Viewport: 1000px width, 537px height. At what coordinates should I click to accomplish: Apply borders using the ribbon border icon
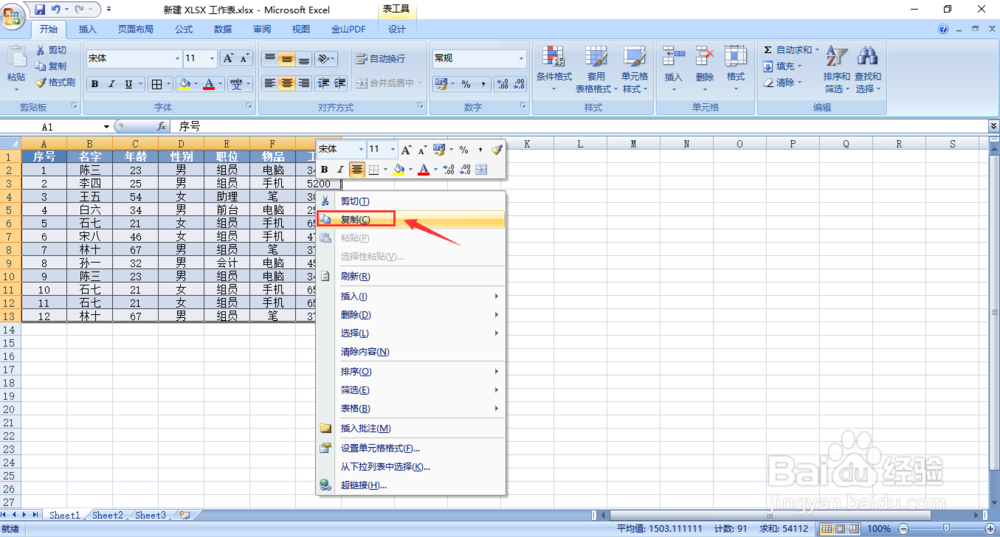pos(157,84)
